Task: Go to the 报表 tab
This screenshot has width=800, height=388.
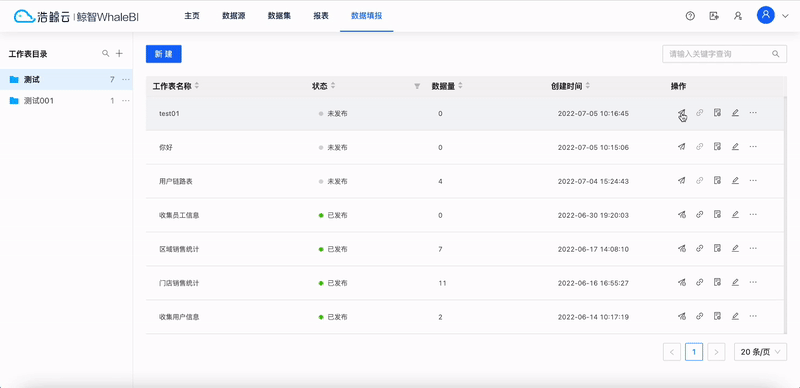Action: 321,16
